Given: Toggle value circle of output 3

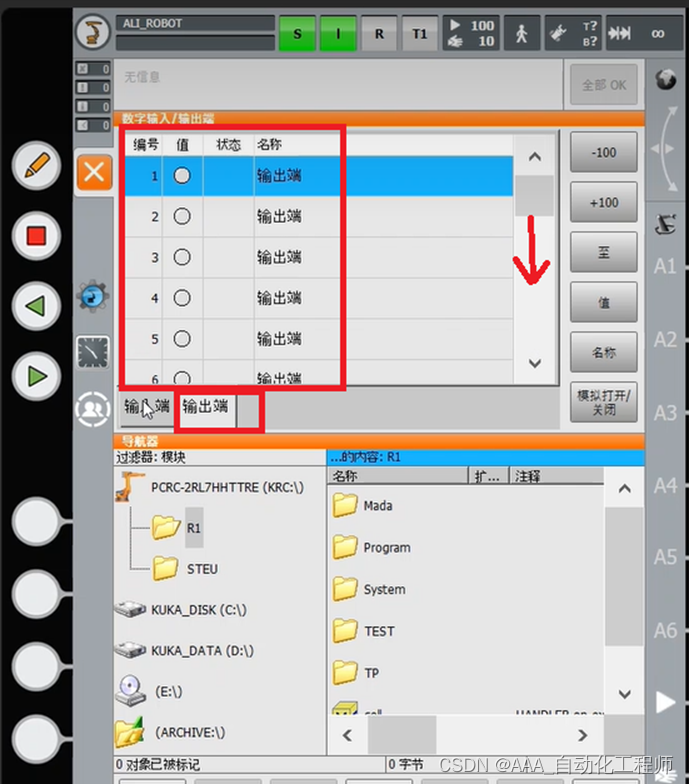Looking at the screenshot, I should click(182, 257).
